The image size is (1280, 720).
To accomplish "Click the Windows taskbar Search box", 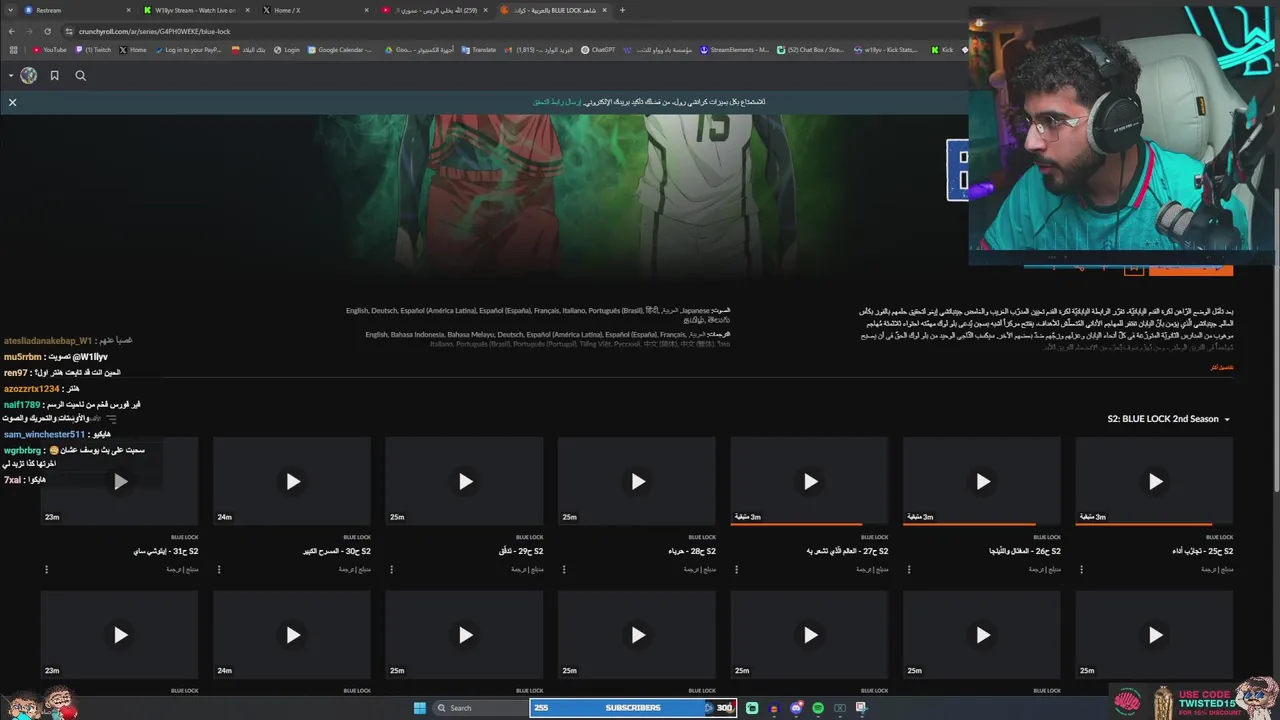I will pyautogui.click(x=480, y=708).
